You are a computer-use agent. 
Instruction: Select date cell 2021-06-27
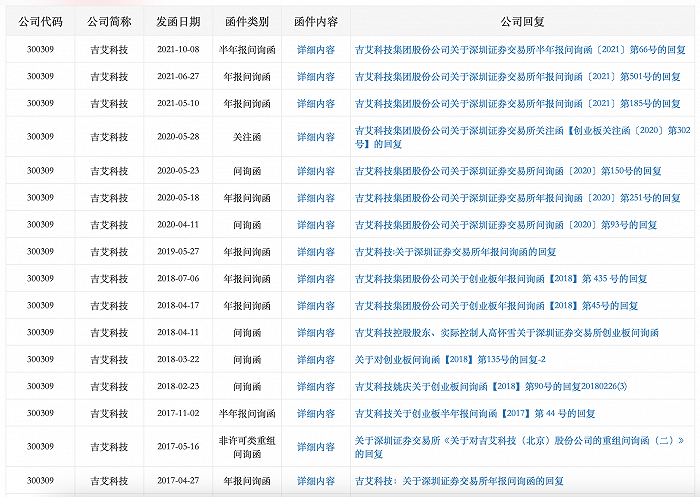click(x=178, y=76)
